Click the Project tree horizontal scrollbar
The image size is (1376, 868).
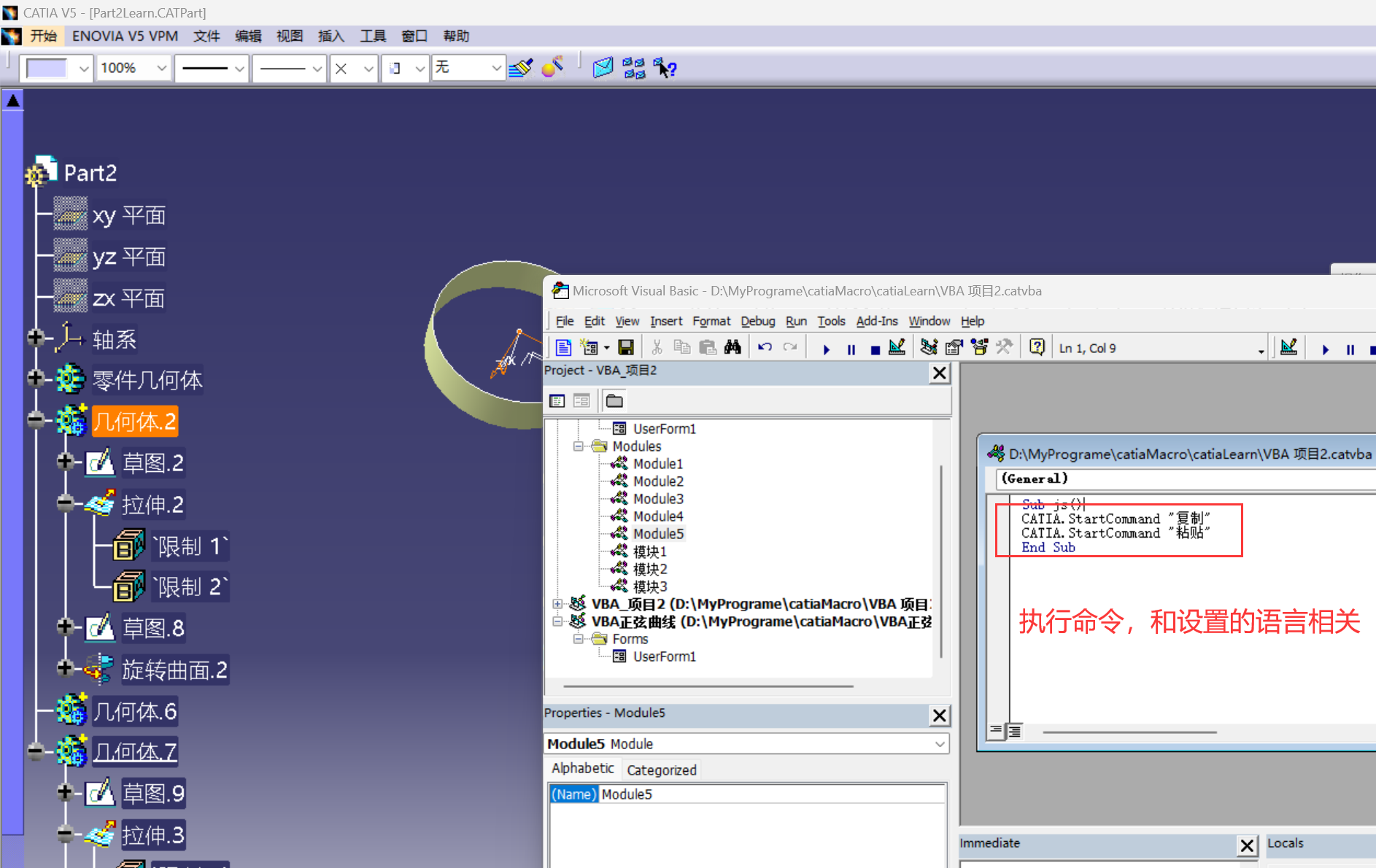pos(708,686)
